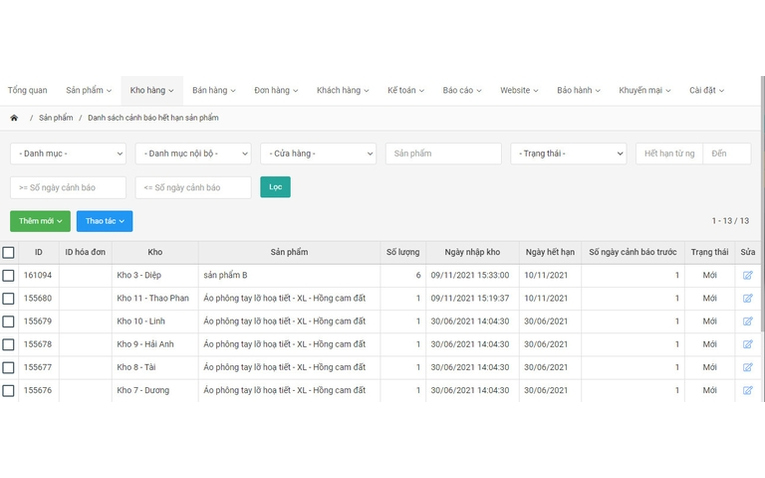Expand the Thao tác dropdown button

click(x=104, y=221)
